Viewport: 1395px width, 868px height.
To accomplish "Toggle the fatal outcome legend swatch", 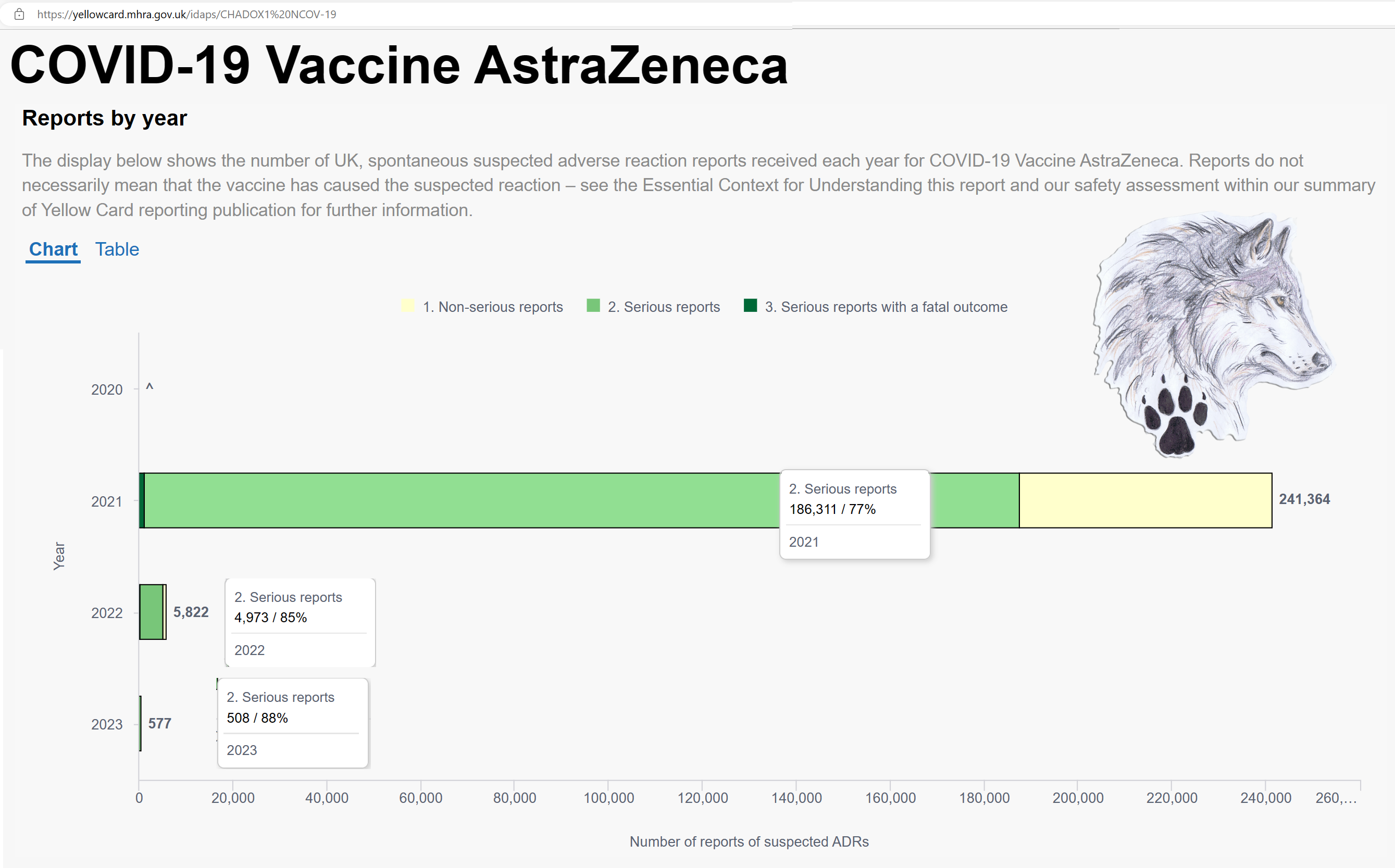I will pyautogui.click(x=750, y=306).
